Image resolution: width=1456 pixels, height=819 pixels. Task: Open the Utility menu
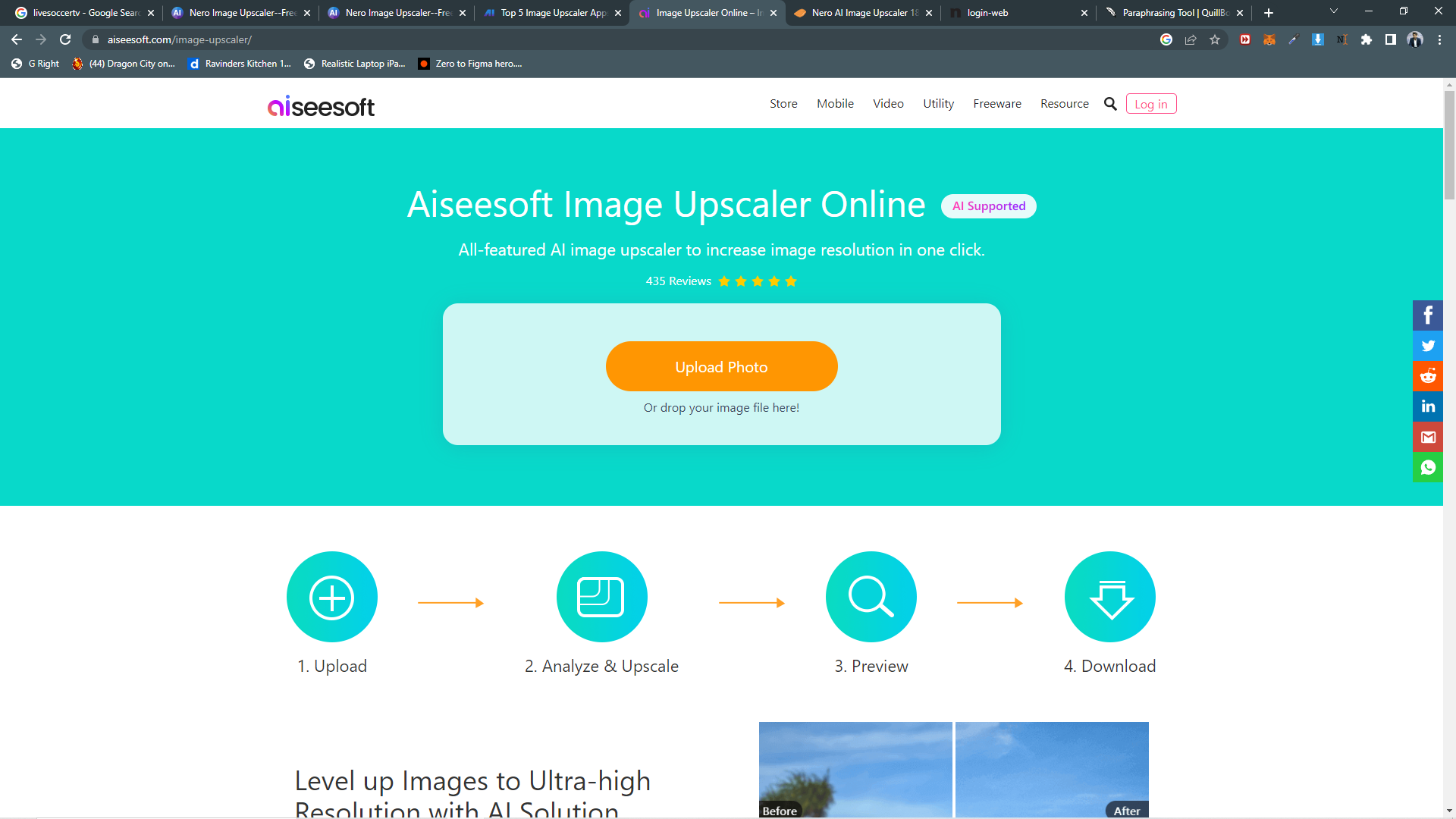pos(938,104)
